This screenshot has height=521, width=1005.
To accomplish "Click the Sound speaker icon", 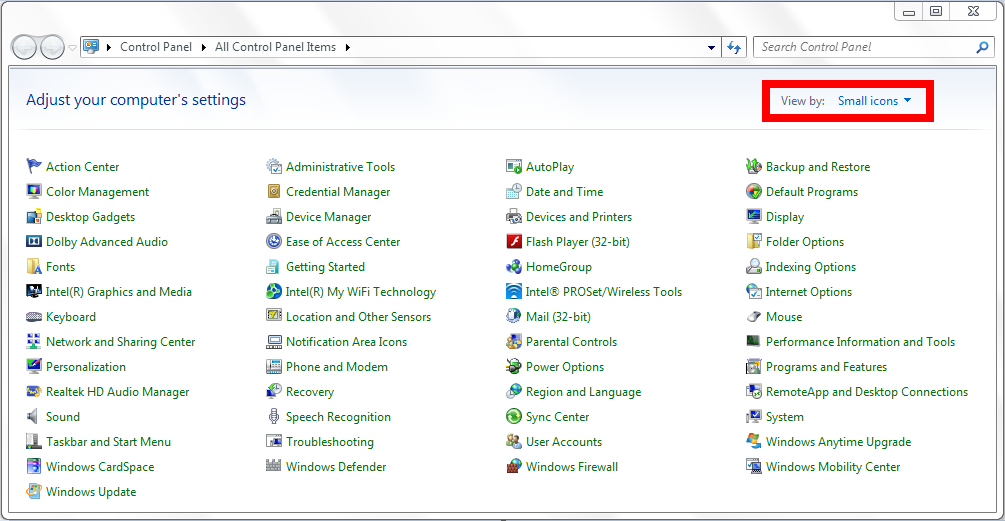I will [33, 417].
